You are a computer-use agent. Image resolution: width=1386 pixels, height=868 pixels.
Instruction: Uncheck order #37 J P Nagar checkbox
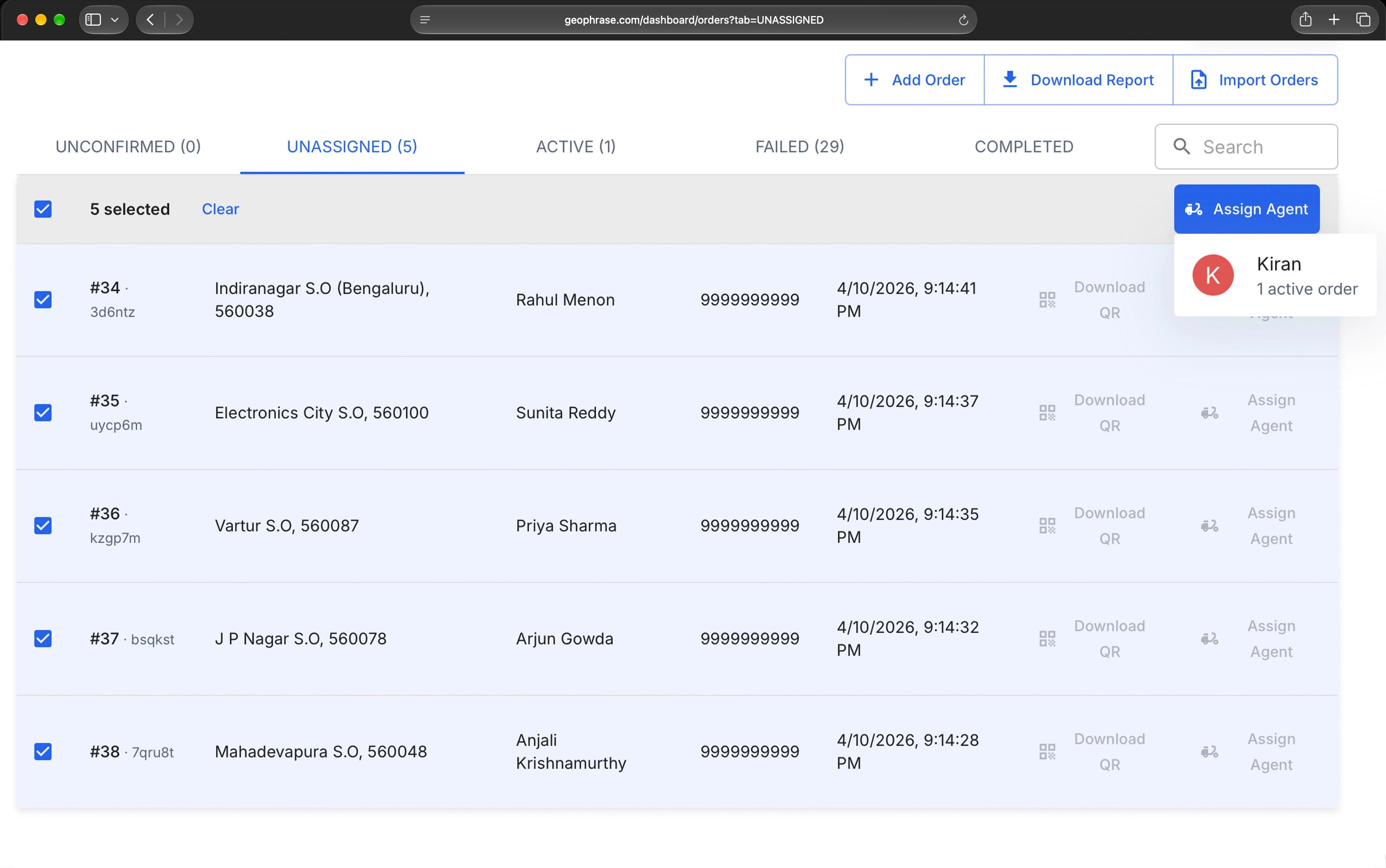pos(43,639)
